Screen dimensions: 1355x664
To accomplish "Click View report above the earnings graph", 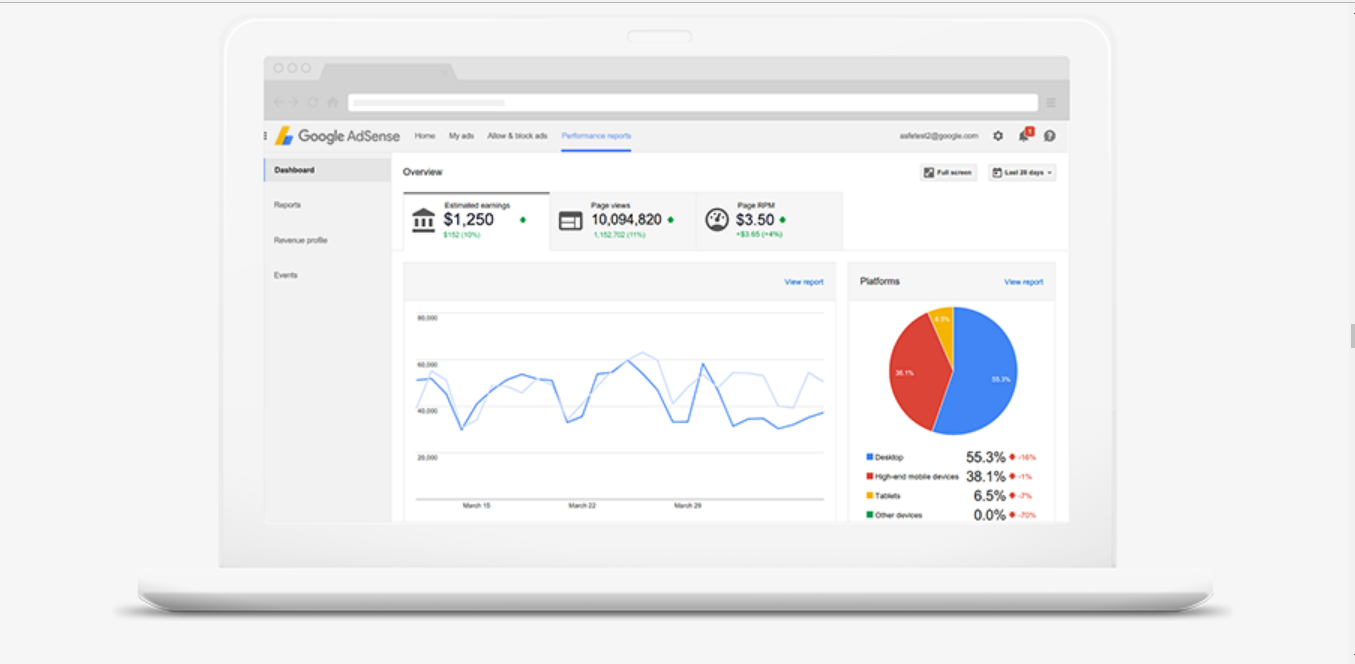I will point(805,281).
